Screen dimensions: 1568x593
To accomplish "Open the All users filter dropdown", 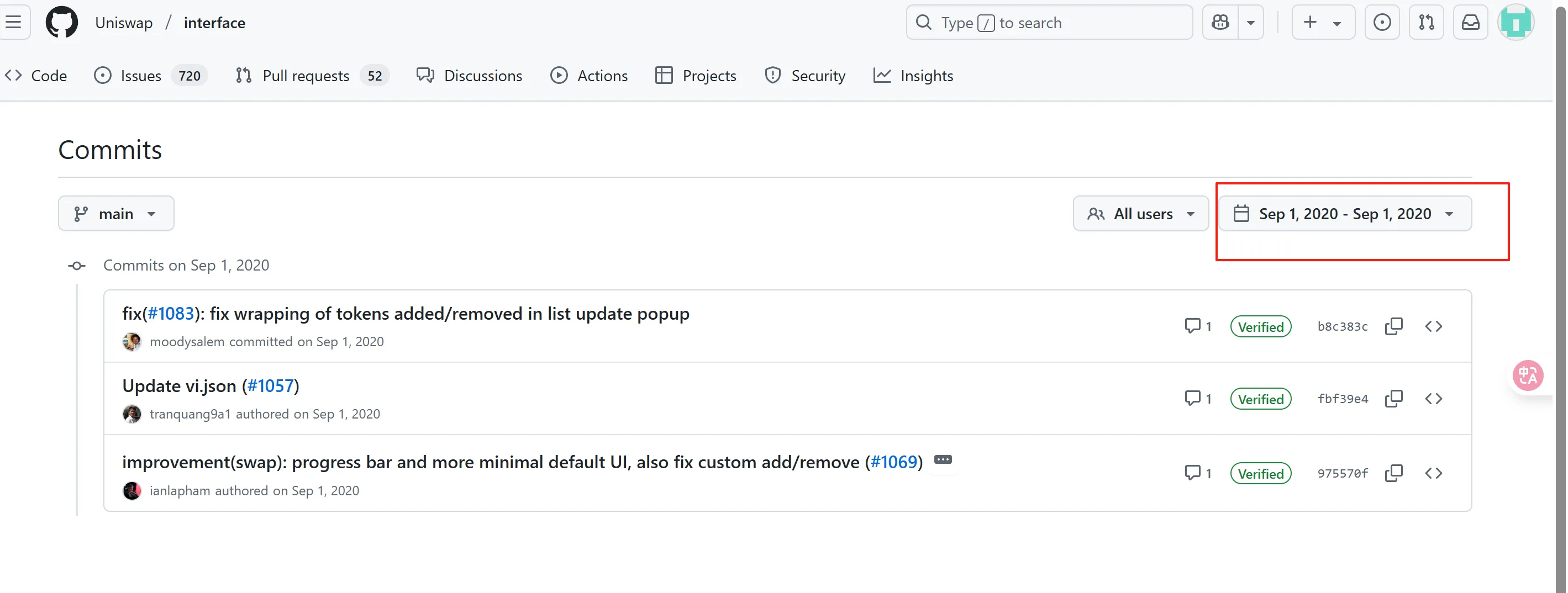I will pyautogui.click(x=1140, y=214).
